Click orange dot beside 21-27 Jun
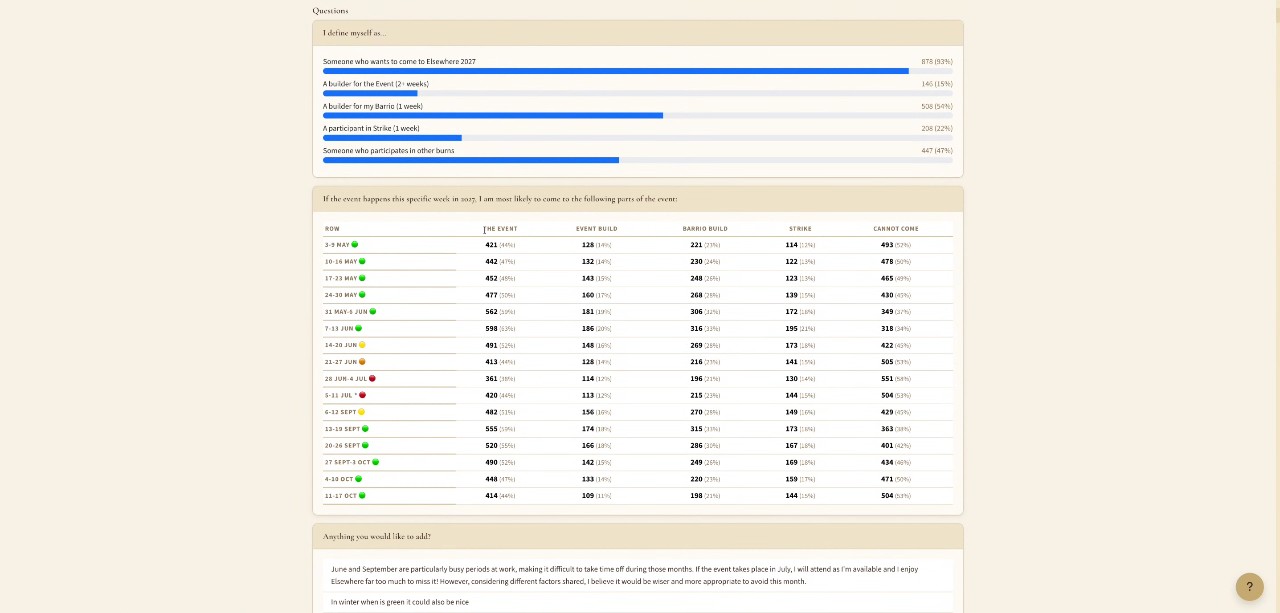Image resolution: width=1280 pixels, height=613 pixels. (x=362, y=362)
